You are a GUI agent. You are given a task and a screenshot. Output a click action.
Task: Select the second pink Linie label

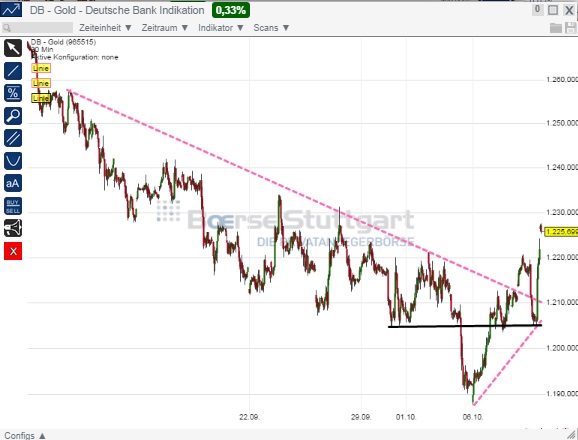[x=41, y=83]
